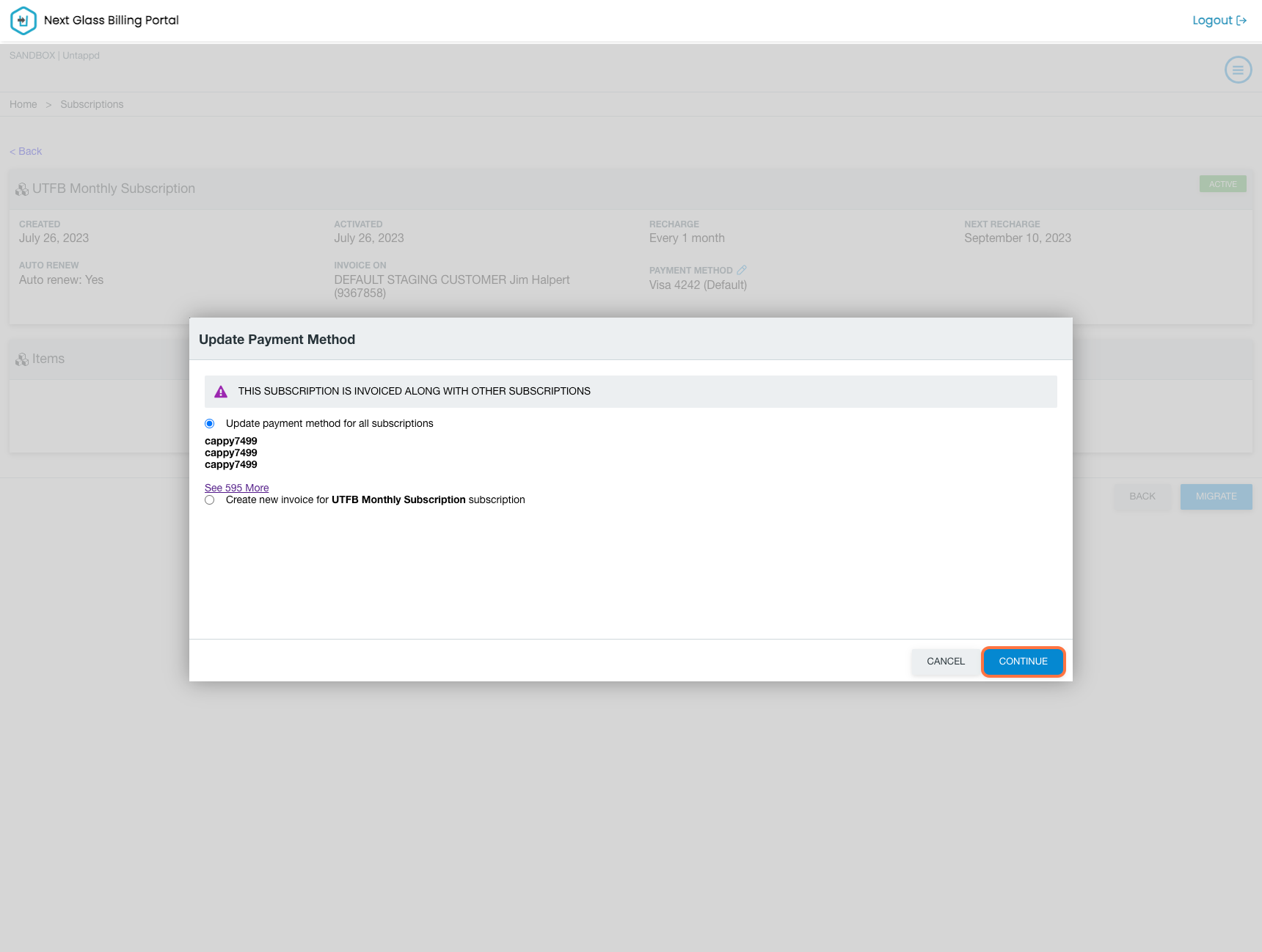
Task: Click the Items section heading
Action: coord(48,359)
